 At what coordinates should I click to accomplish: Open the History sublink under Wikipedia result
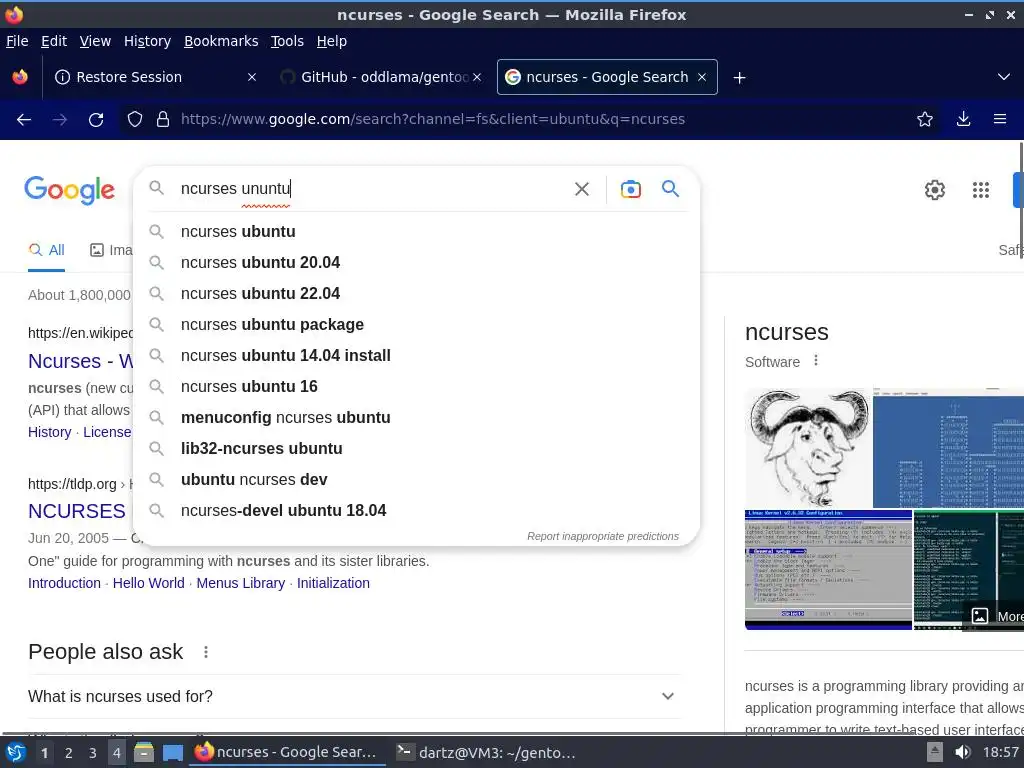[x=50, y=432]
